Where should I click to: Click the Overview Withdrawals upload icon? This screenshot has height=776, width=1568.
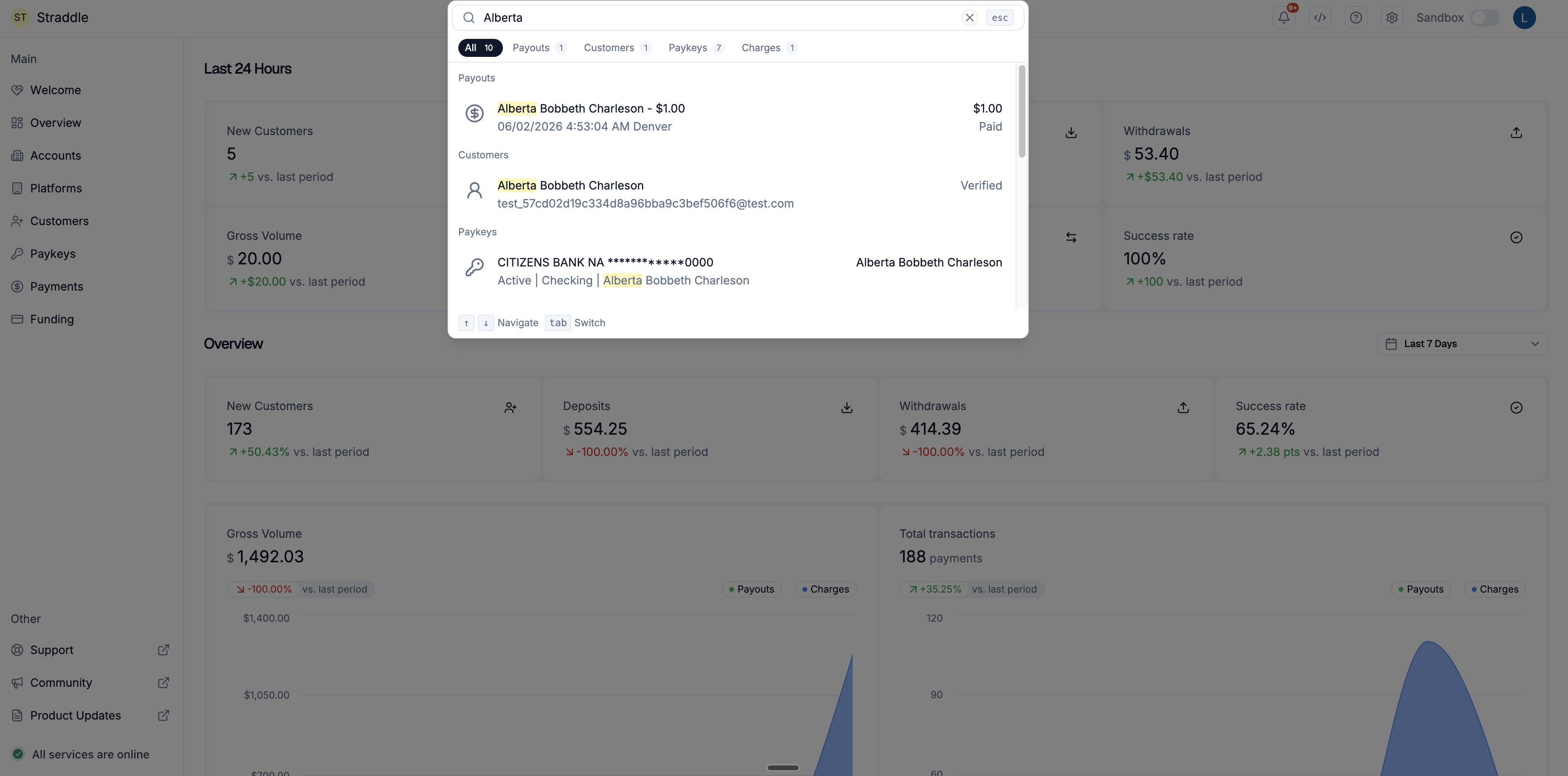point(1183,408)
